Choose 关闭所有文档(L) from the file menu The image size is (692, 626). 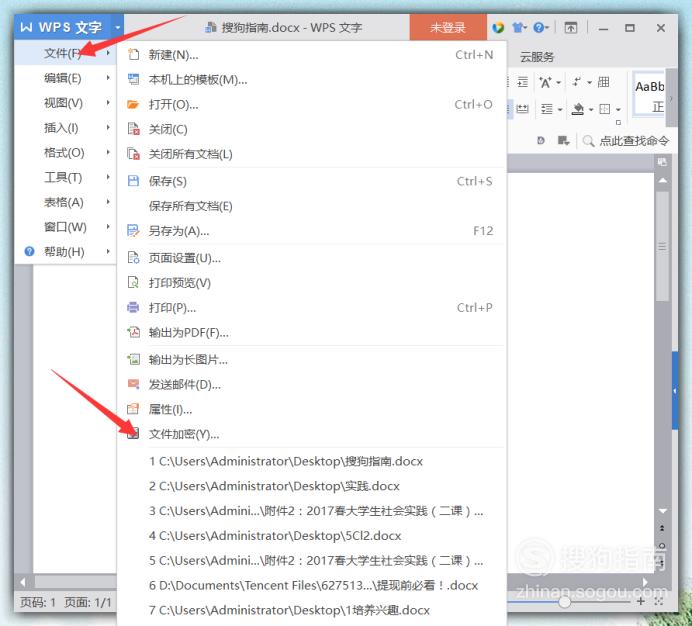coord(311,154)
